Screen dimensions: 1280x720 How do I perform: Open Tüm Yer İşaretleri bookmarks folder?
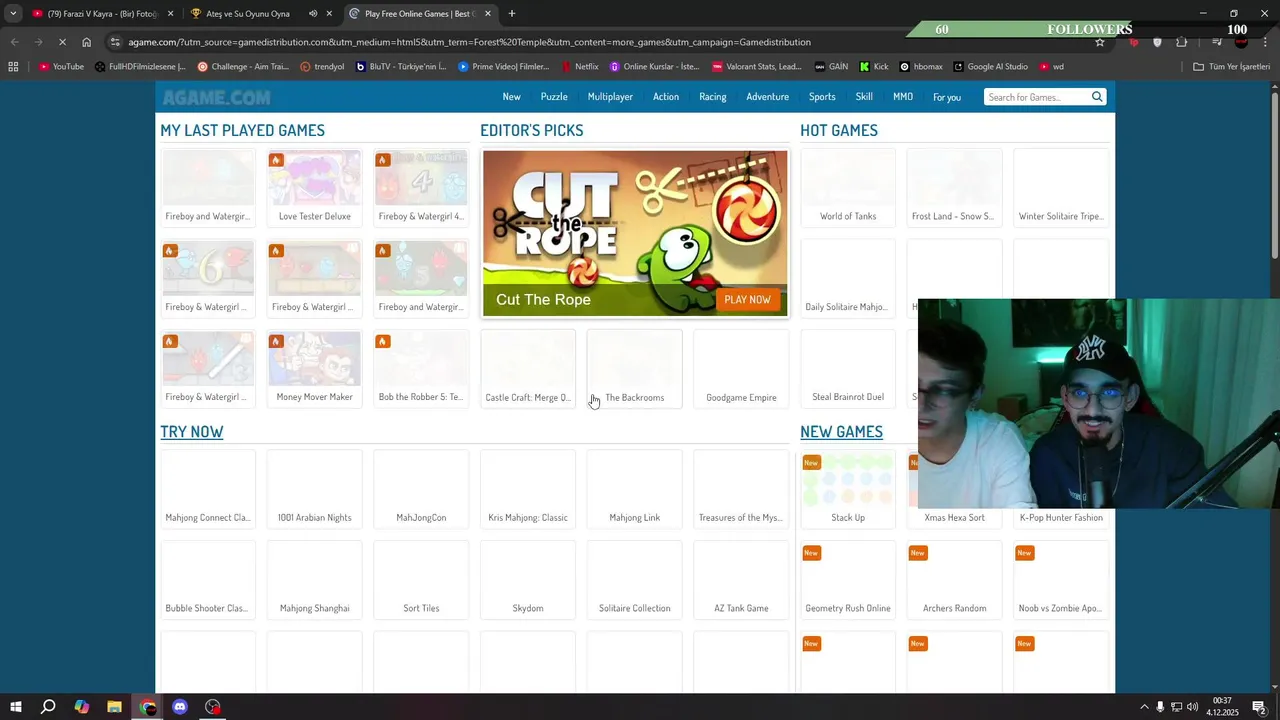[1232, 67]
